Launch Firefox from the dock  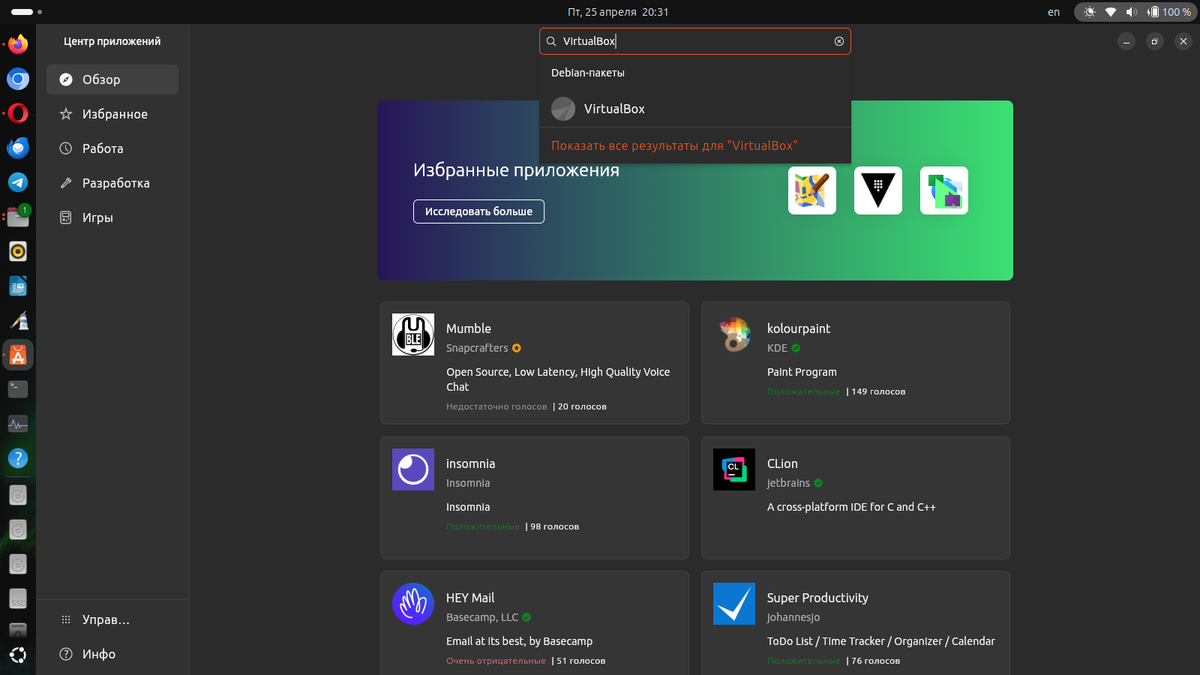click(x=17, y=43)
